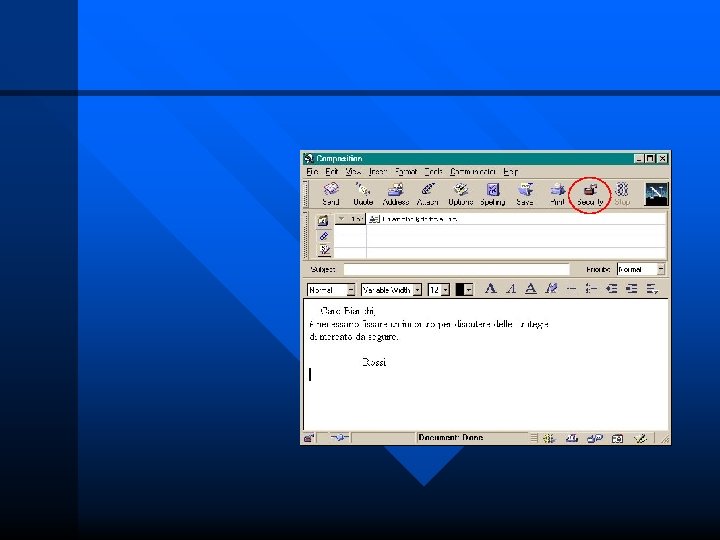Open Navigator from the component bar

[x=549, y=439]
